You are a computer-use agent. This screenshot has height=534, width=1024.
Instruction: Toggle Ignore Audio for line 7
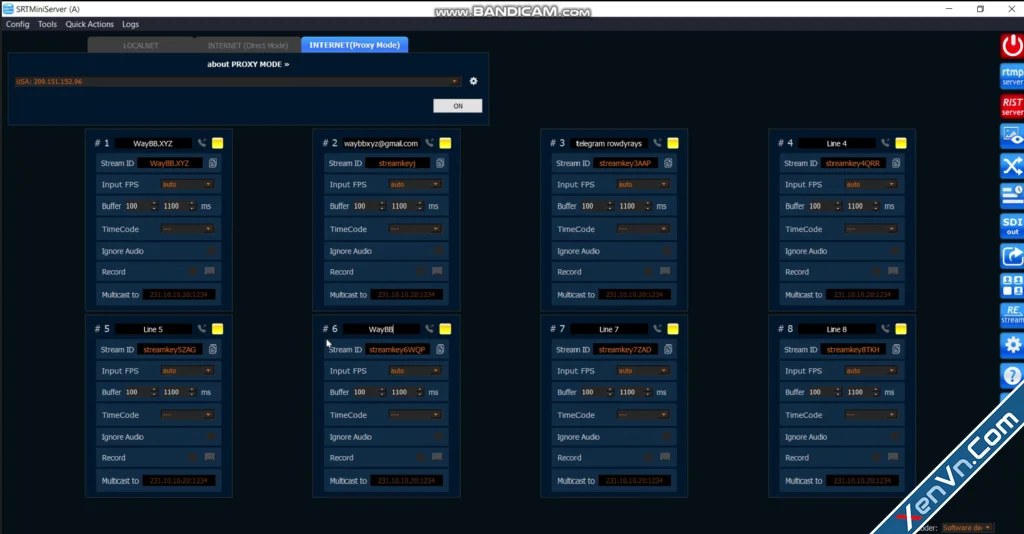pyautogui.click(x=666, y=437)
